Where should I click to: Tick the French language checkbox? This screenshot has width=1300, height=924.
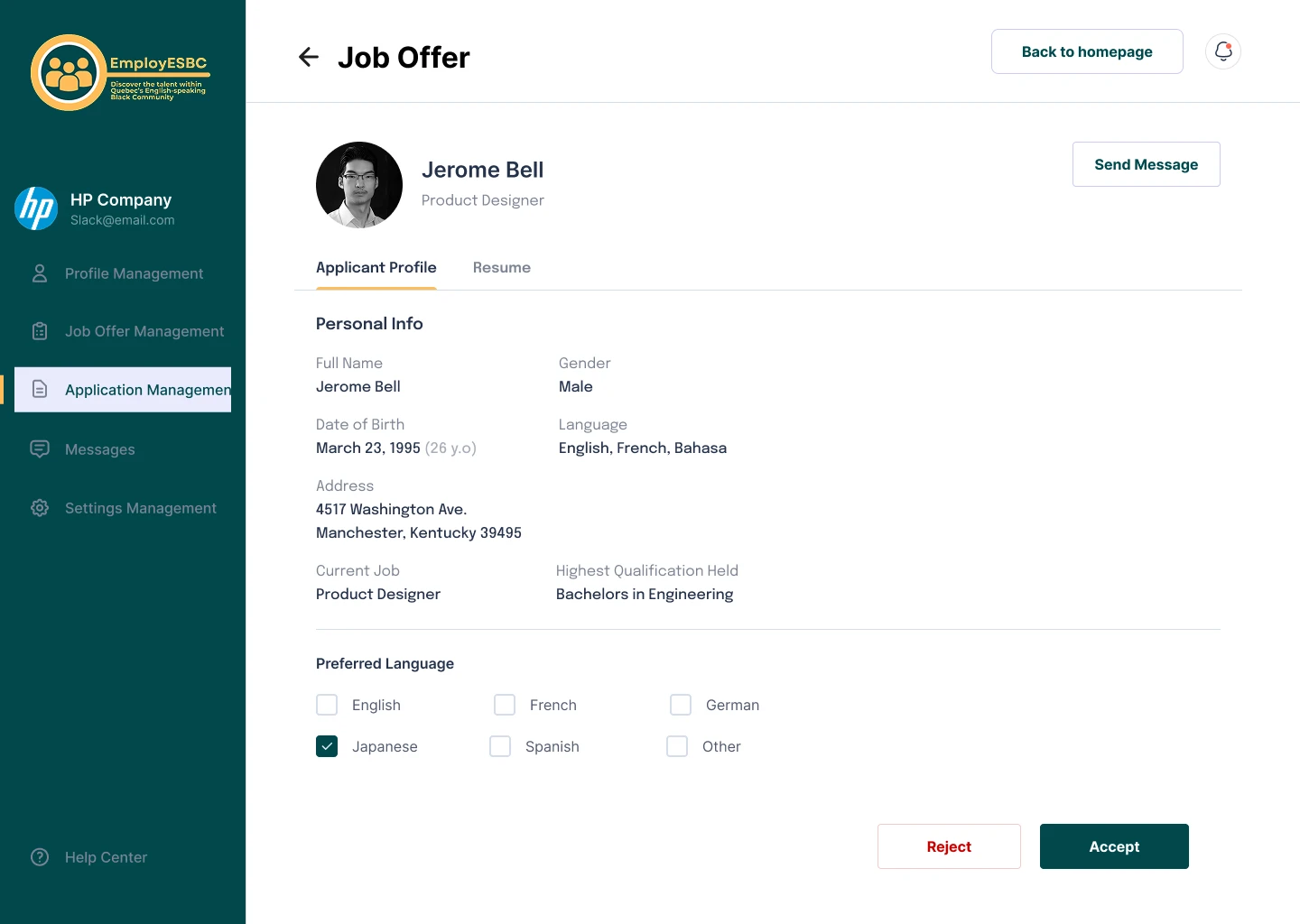[505, 705]
